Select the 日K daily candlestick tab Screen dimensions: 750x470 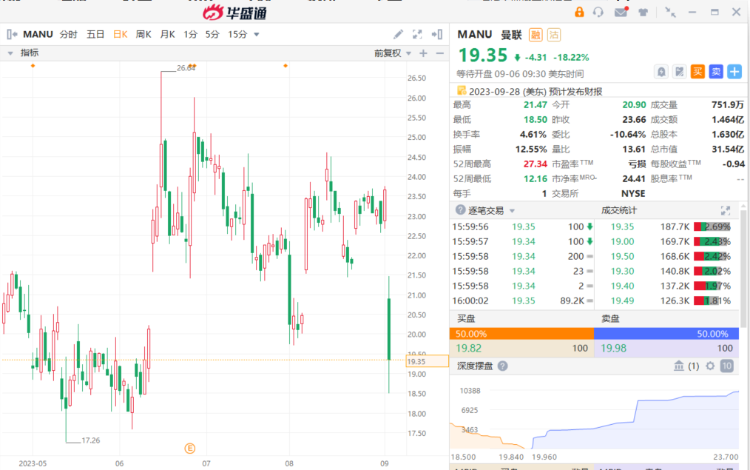[120, 34]
